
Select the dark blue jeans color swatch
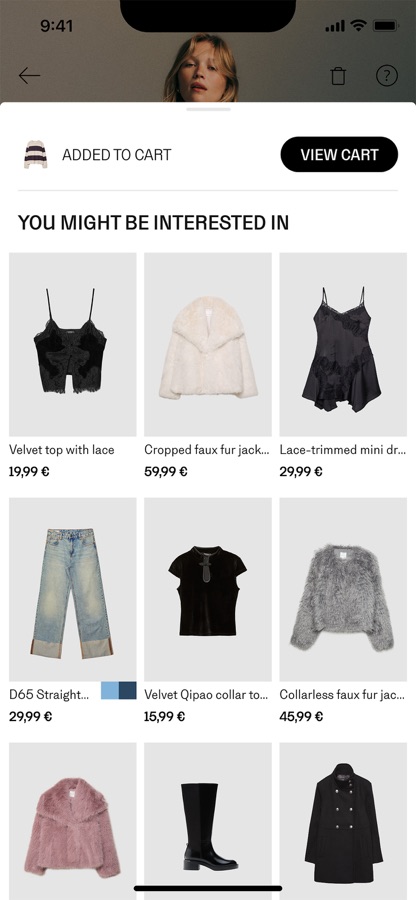tap(127, 690)
